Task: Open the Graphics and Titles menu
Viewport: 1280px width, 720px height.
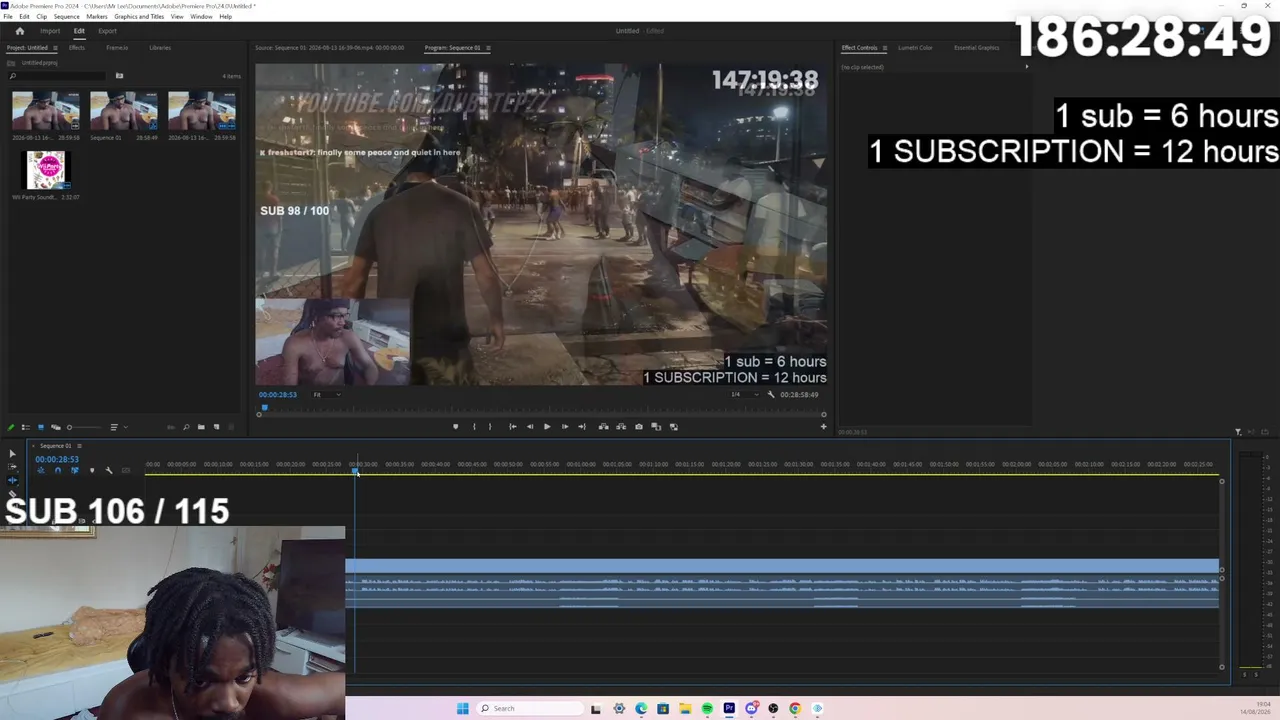Action: click(x=139, y=17)
